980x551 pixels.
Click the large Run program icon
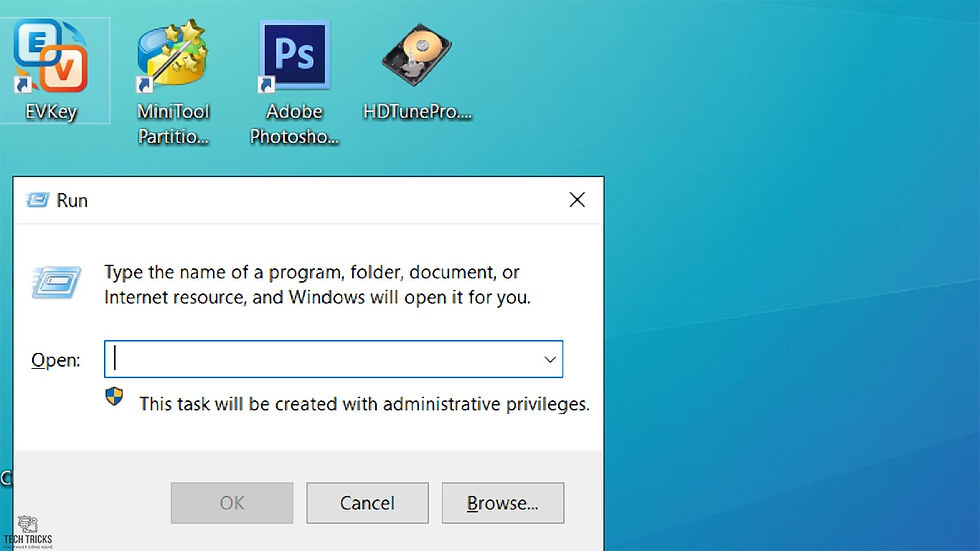pyautogui.click(x=56, y=282)
